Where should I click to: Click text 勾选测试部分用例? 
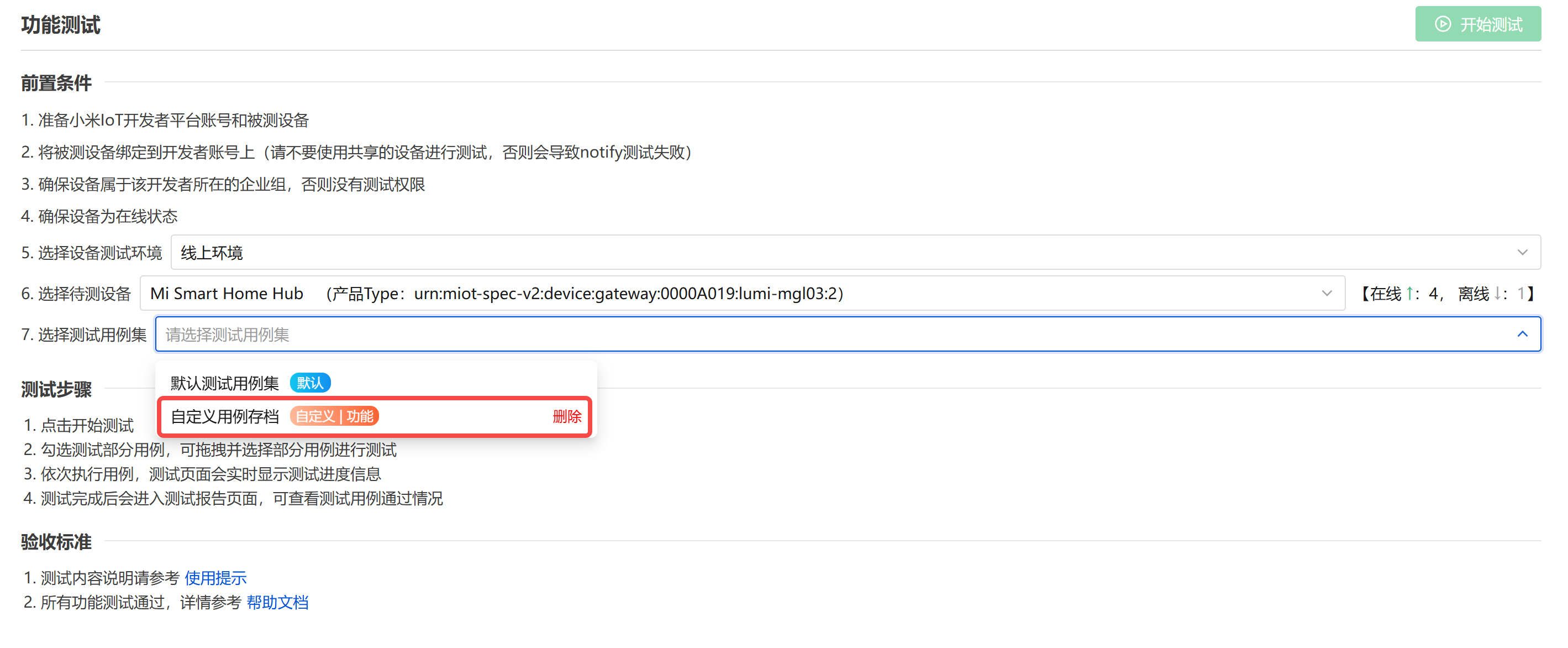[x=102, y=450]
